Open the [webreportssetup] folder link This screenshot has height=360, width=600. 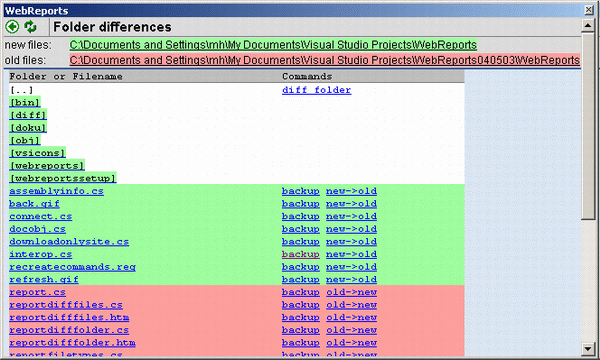[63, 178]
